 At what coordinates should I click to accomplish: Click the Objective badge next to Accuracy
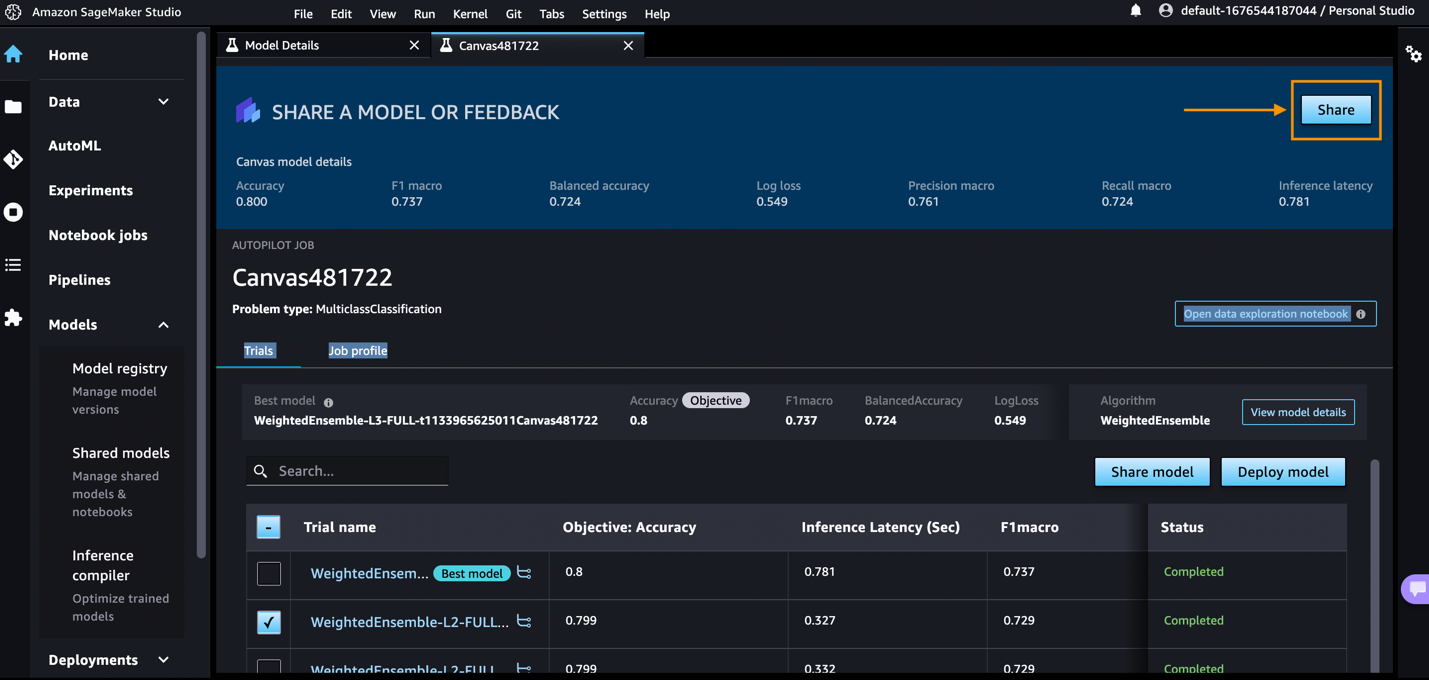click(716, 400)
